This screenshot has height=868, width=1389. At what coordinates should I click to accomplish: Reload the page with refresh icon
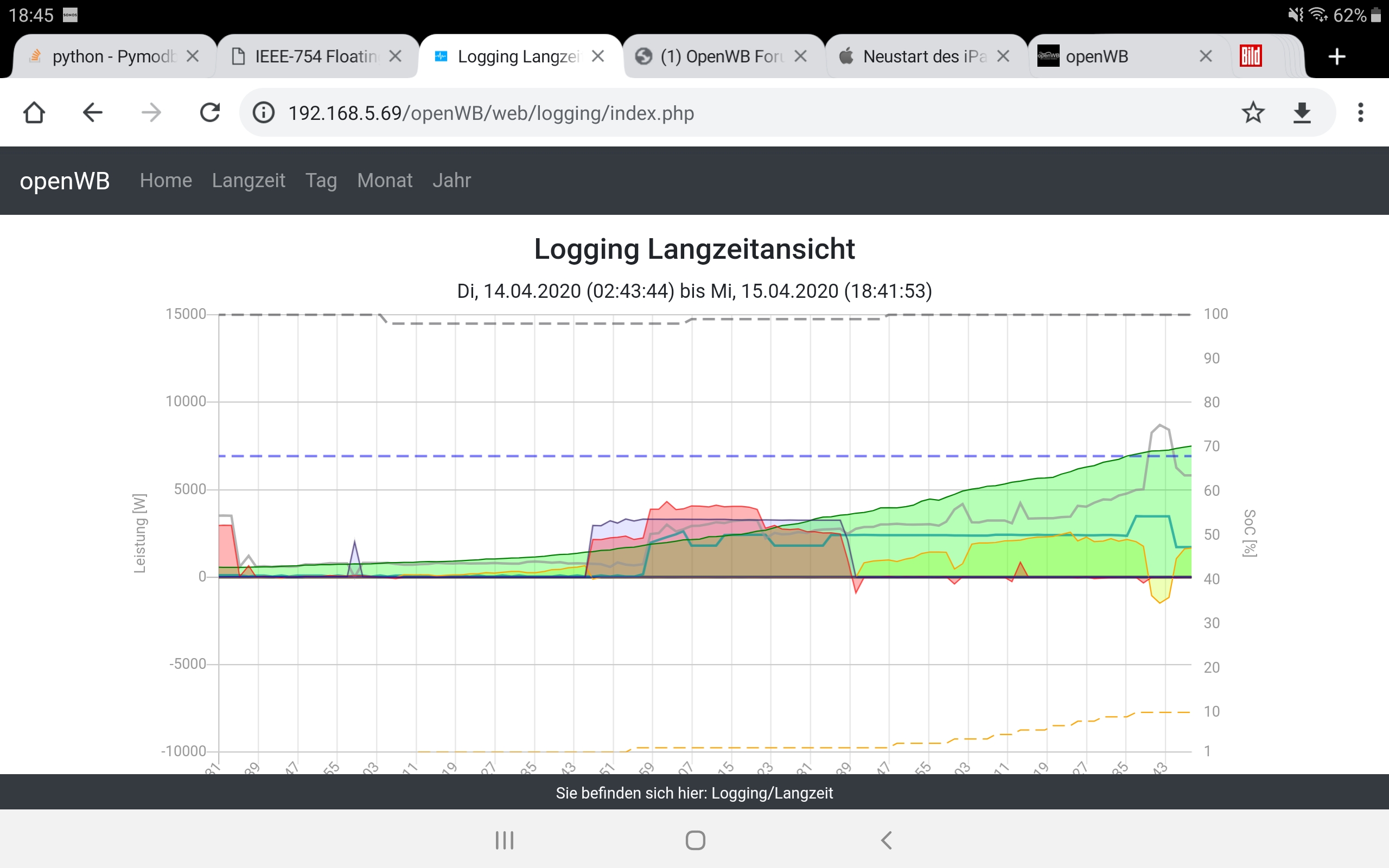pyautogui.click(x=209, y=112)
